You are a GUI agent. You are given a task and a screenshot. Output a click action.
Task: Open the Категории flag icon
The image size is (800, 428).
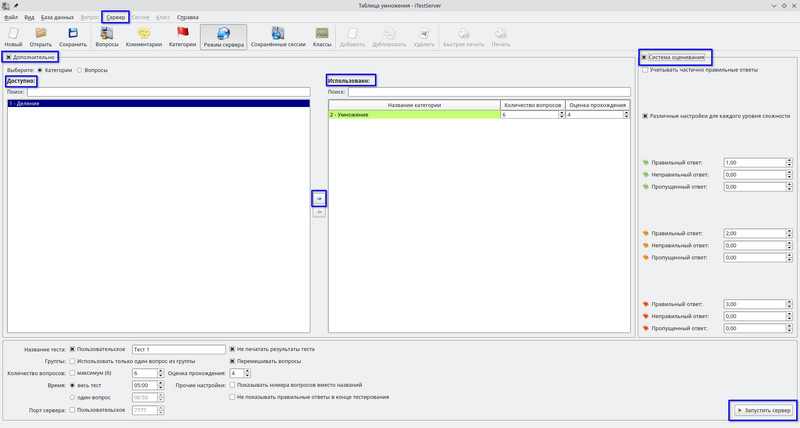(182, 37)
